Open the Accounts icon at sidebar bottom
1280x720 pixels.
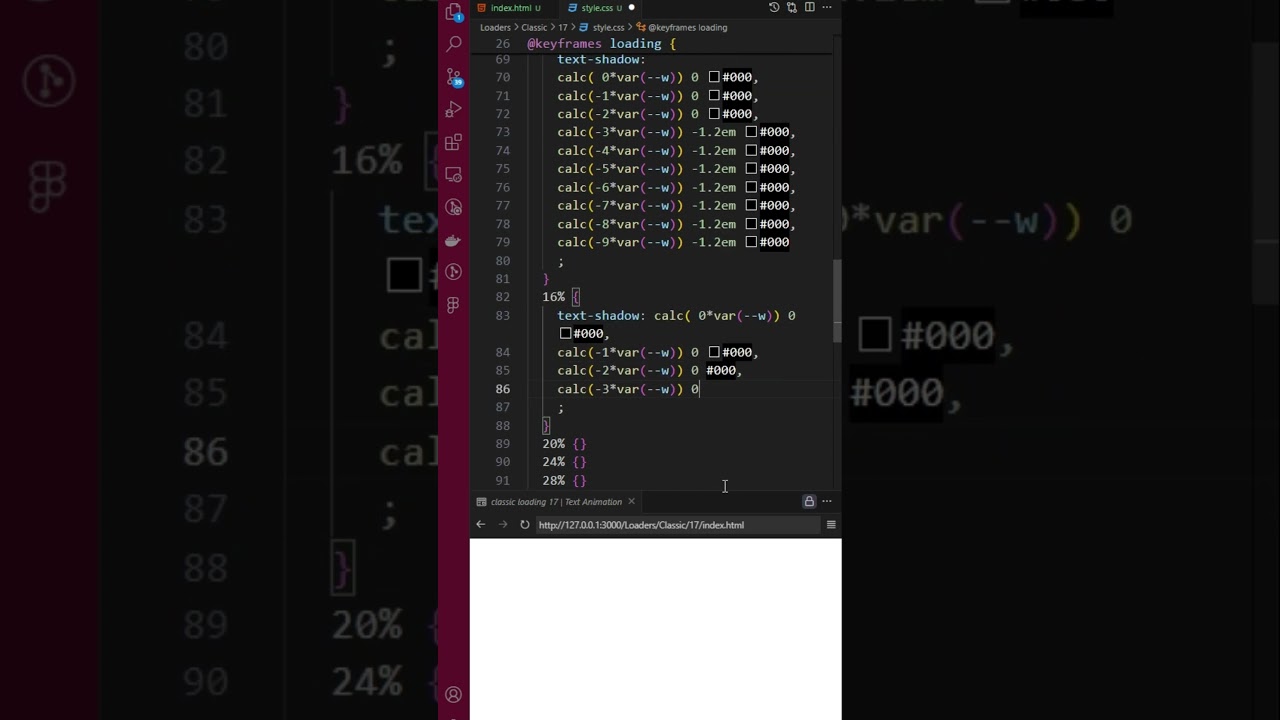tap(453, 694)
